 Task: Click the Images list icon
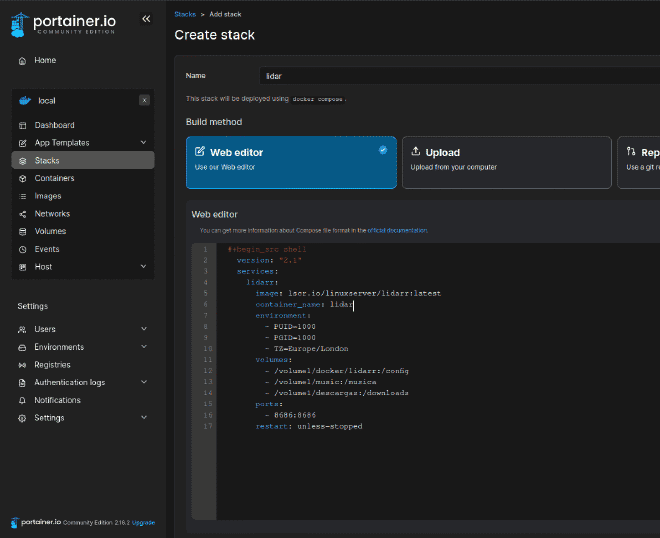(x=23, y=196)
